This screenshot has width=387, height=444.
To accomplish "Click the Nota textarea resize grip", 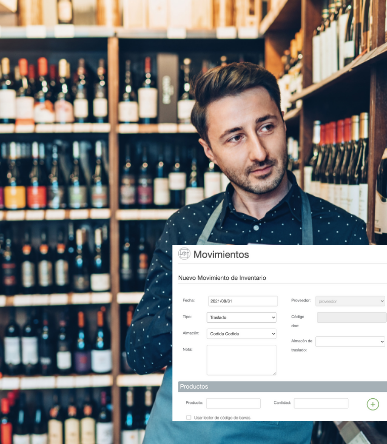I will (x=274, y=373).
